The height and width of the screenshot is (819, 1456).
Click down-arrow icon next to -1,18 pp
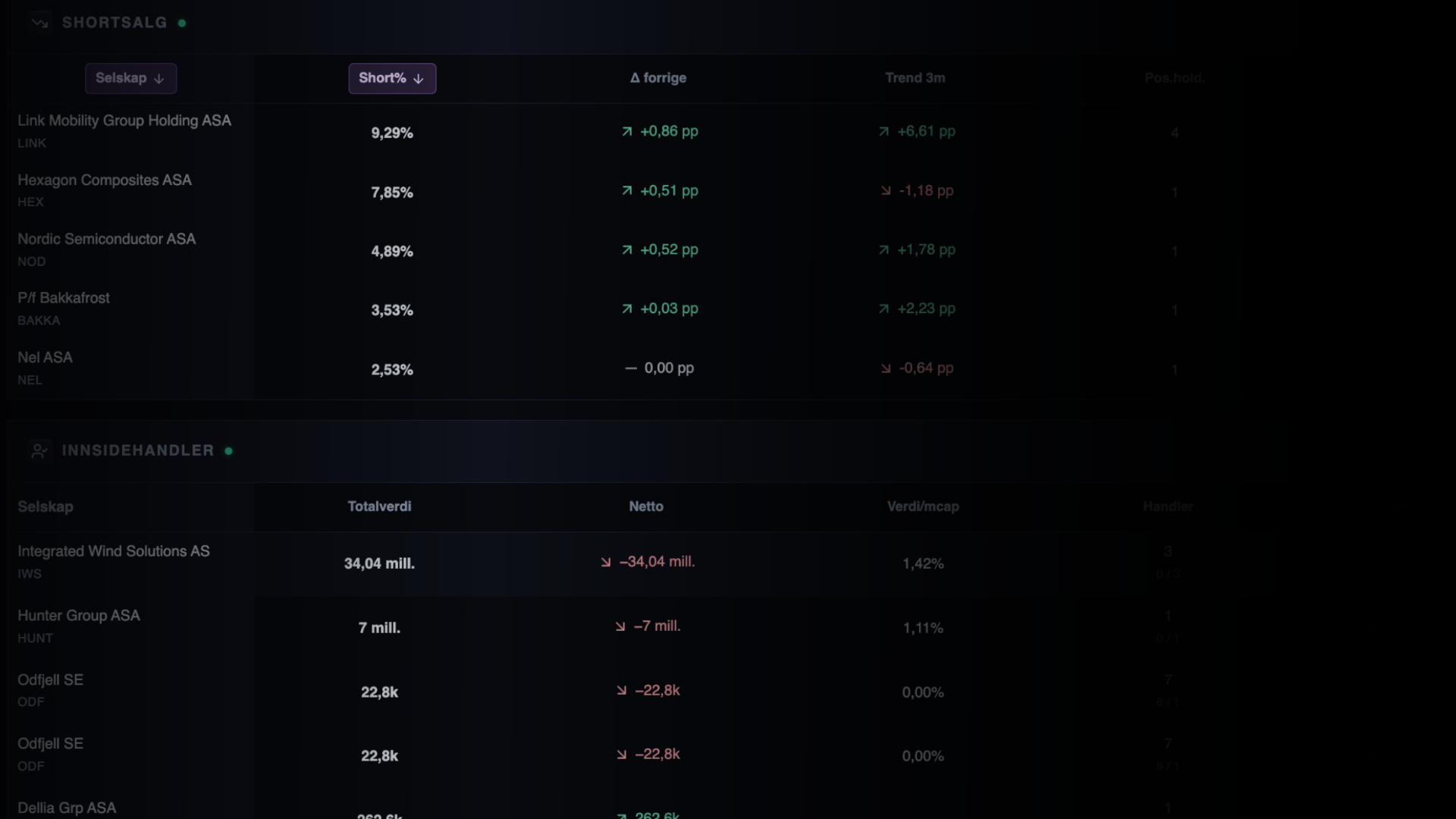[x=886, y=190]
